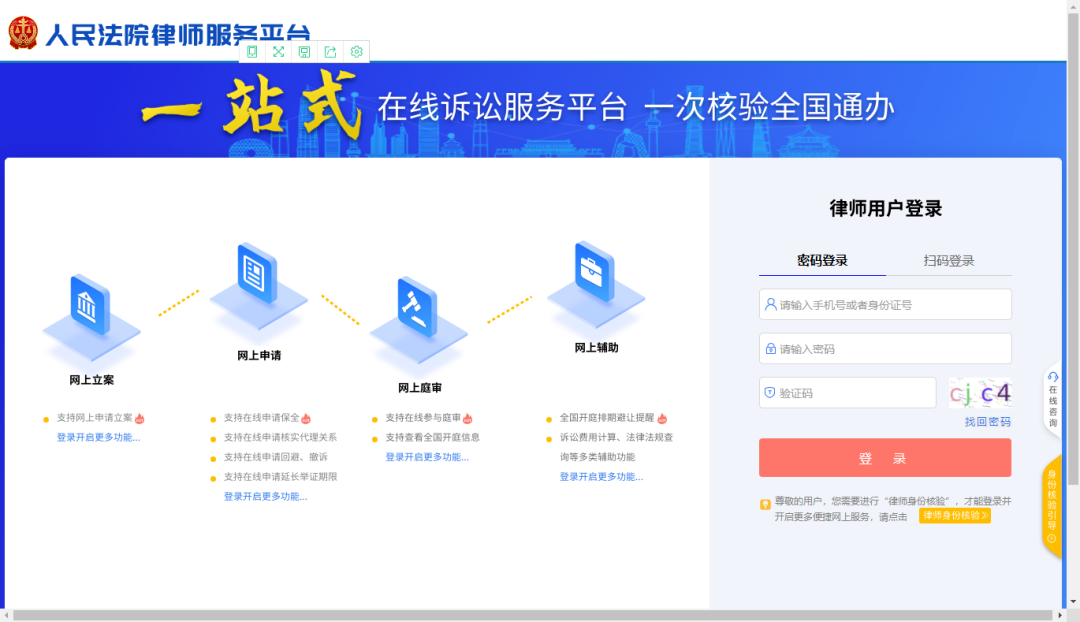Click the save floppy-disk icon in toolbar
Image resolution: width=1080 pixels, height=622 pixels.
[x=304, y=52]
